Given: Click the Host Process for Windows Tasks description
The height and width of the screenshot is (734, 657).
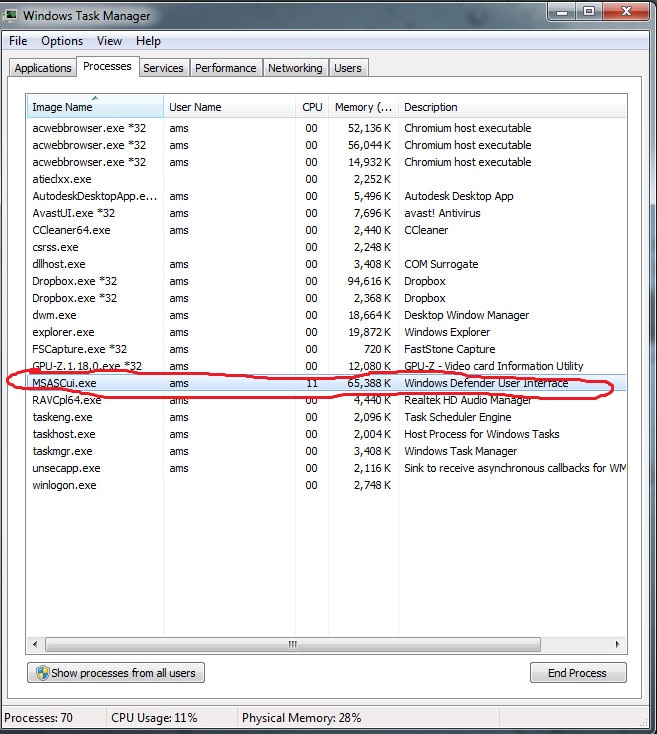Looking at the screenshot, I should coord(482,434).
